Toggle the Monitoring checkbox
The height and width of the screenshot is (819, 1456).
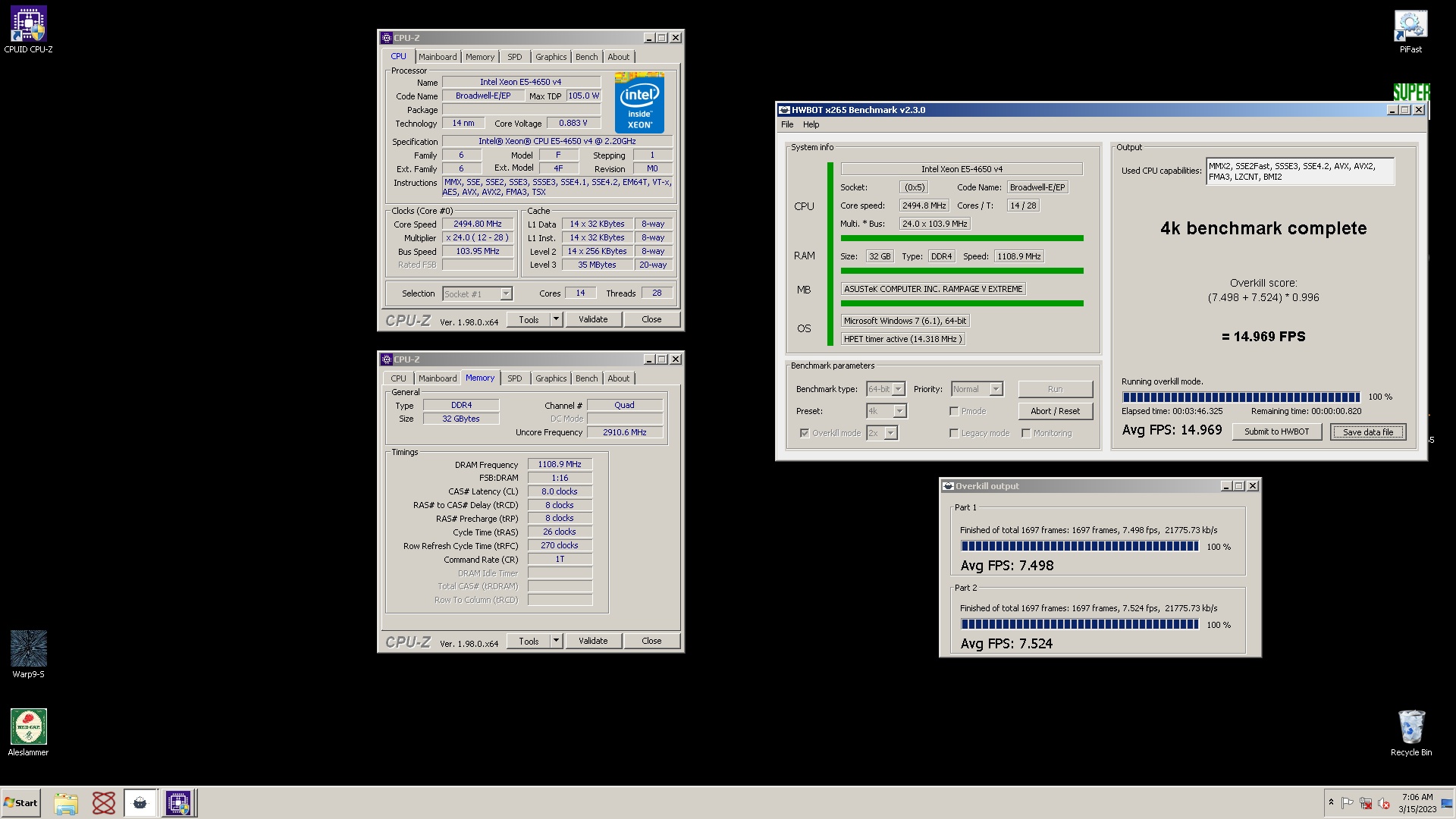pos(1026,433)
